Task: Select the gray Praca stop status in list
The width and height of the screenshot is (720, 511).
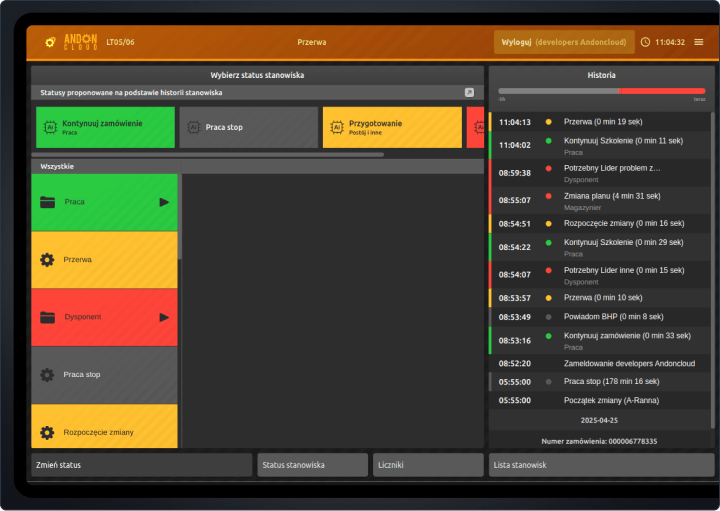Action: coord(104,375)
